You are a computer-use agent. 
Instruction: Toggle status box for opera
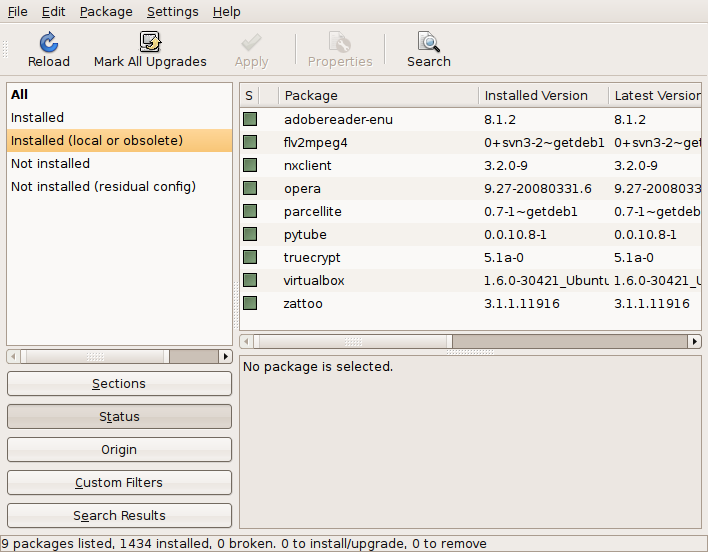click(x=250, y=188)
